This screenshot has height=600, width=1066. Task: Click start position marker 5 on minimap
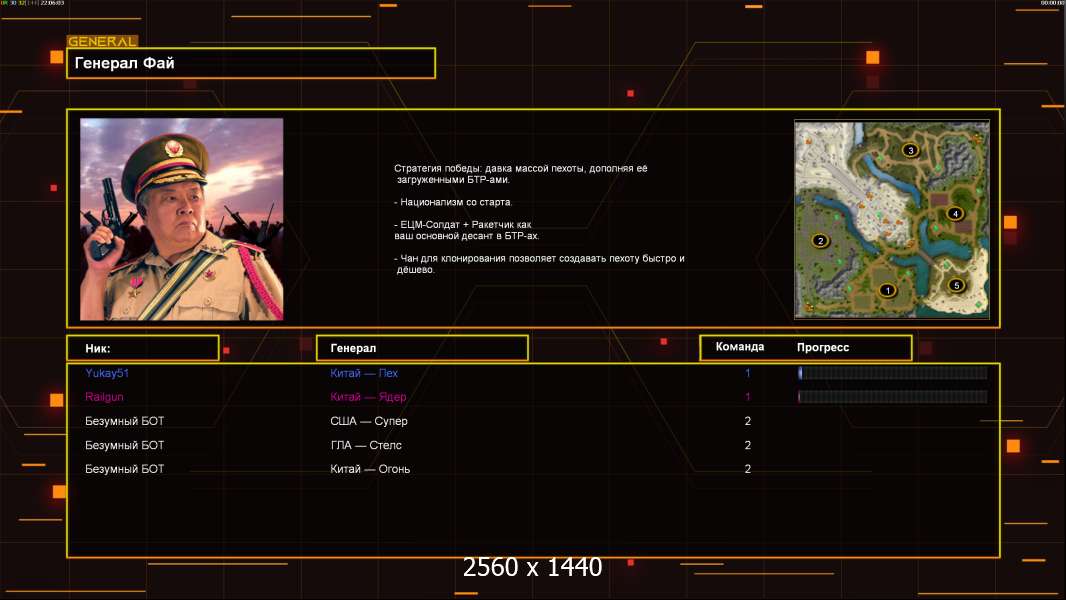click(x=957, y=285)
